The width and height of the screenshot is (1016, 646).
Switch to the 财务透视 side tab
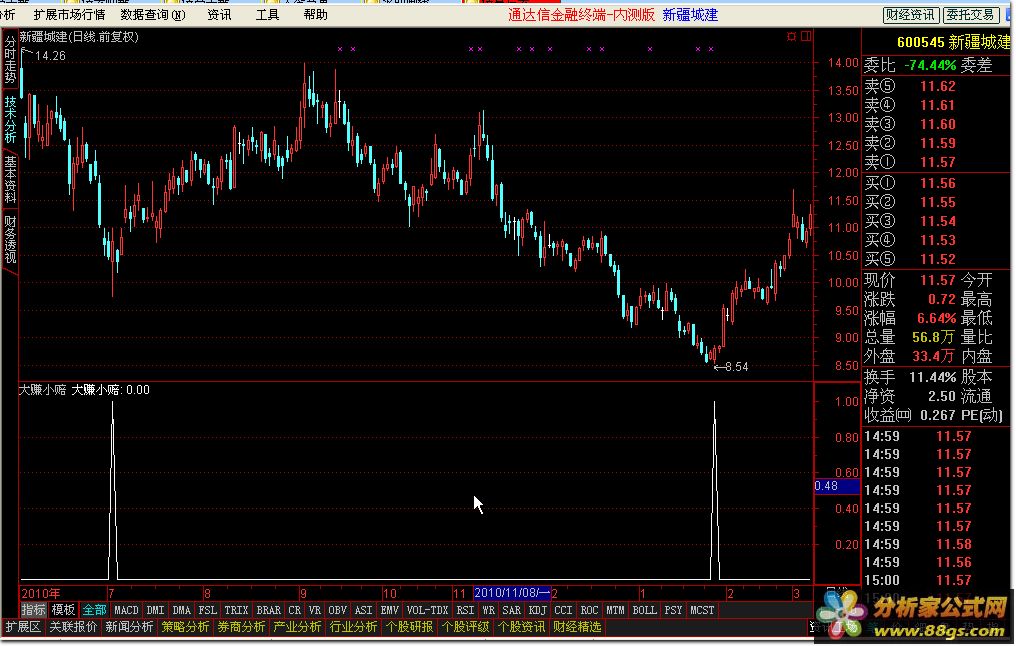tap(10, 239)
